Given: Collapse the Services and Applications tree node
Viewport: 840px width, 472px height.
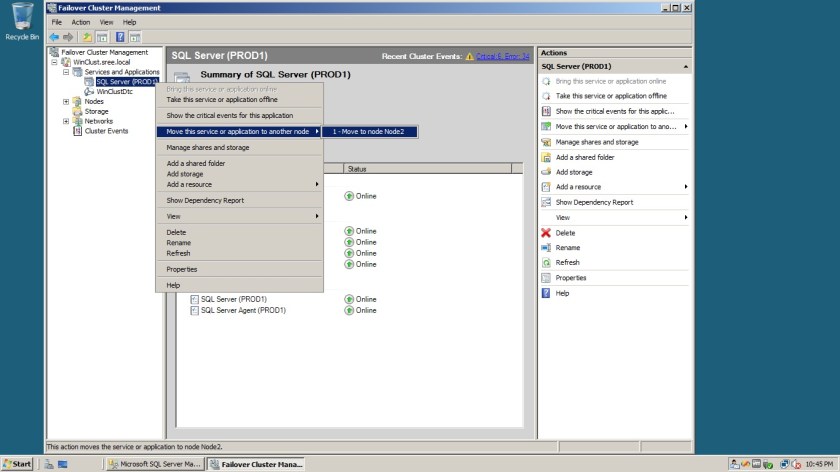Looking at the screenshot, I should [x=66, y=72].
